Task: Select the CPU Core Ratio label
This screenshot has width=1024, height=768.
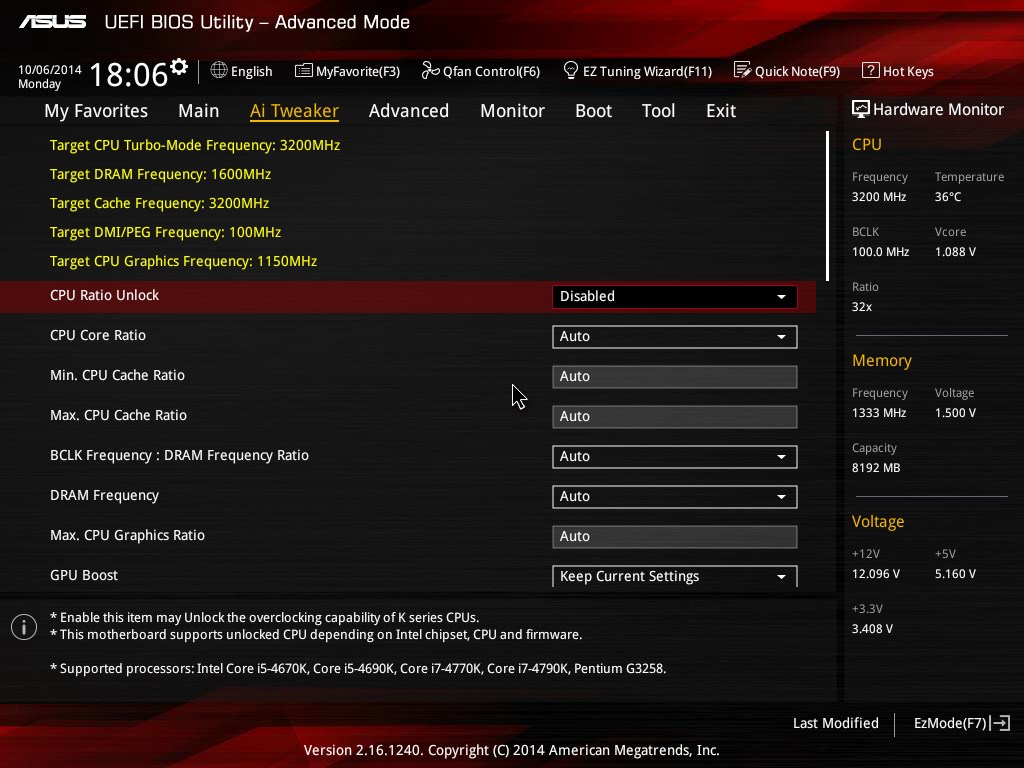Action: (98, 335)
